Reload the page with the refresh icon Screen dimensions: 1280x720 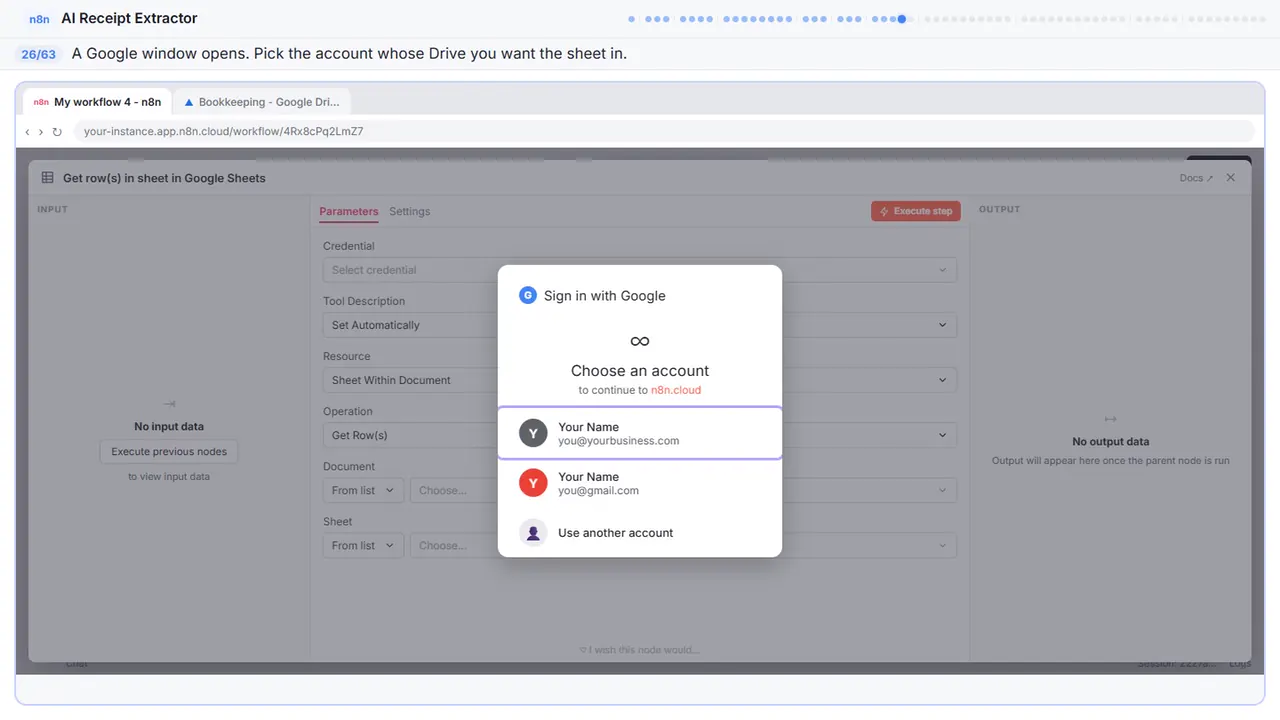point(57,131)
